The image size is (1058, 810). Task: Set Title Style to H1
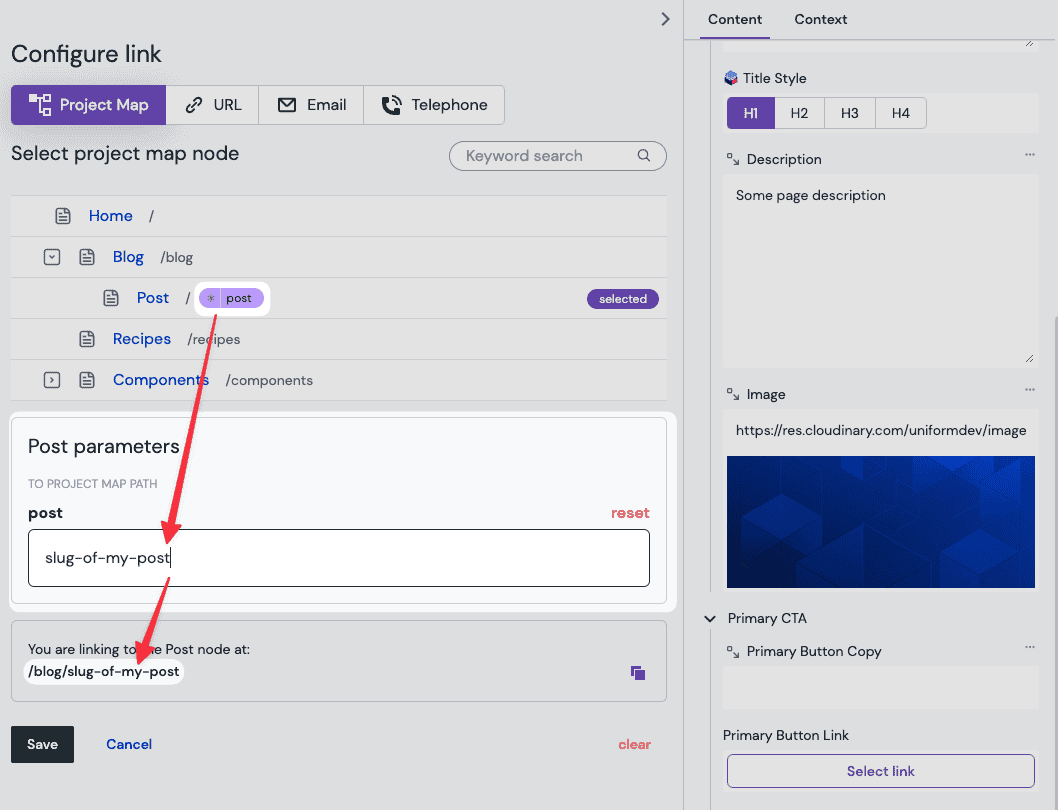[751, 113]
